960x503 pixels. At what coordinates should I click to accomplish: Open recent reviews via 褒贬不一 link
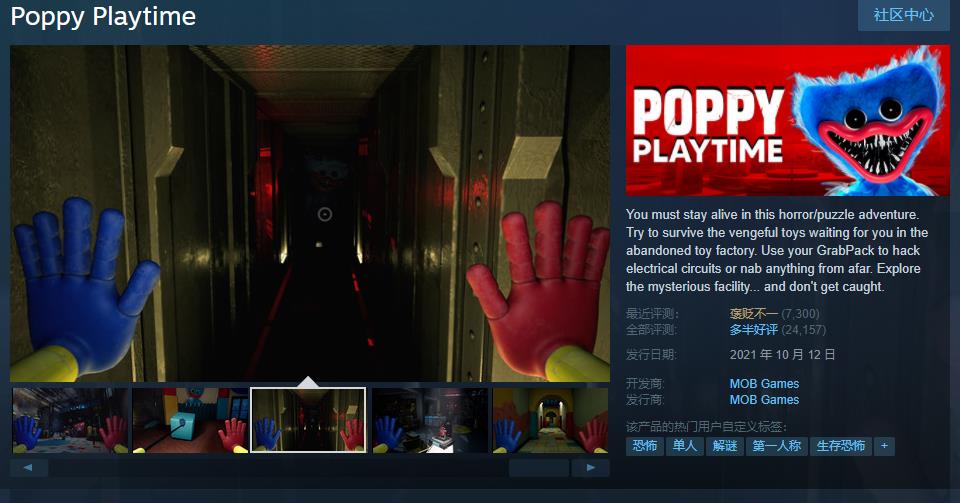(754, 314)
